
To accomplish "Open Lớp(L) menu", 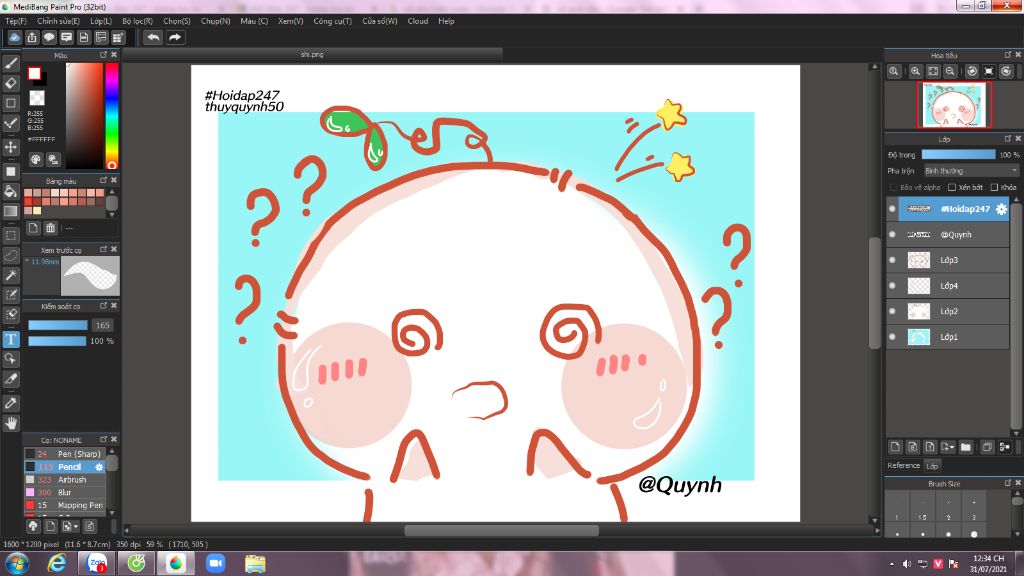I will (101, 21).
